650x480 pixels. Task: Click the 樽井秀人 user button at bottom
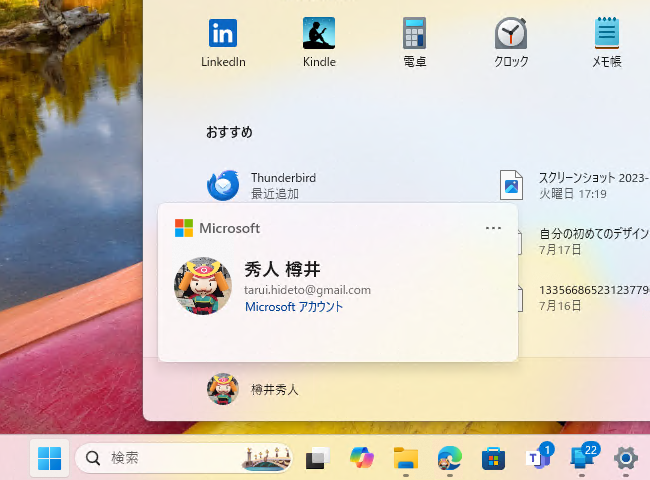pyautogui.click(x=253, y=389)
